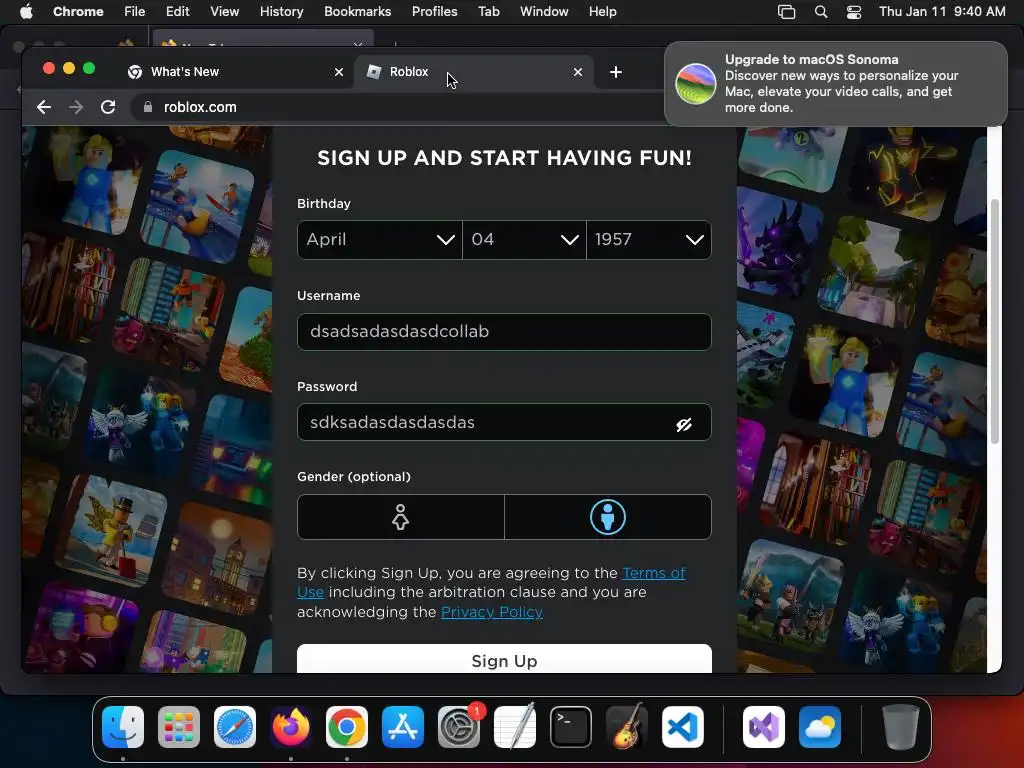Screen dimensions: 1024x768
Task: Click the Username input field
Action: [504, 332]
